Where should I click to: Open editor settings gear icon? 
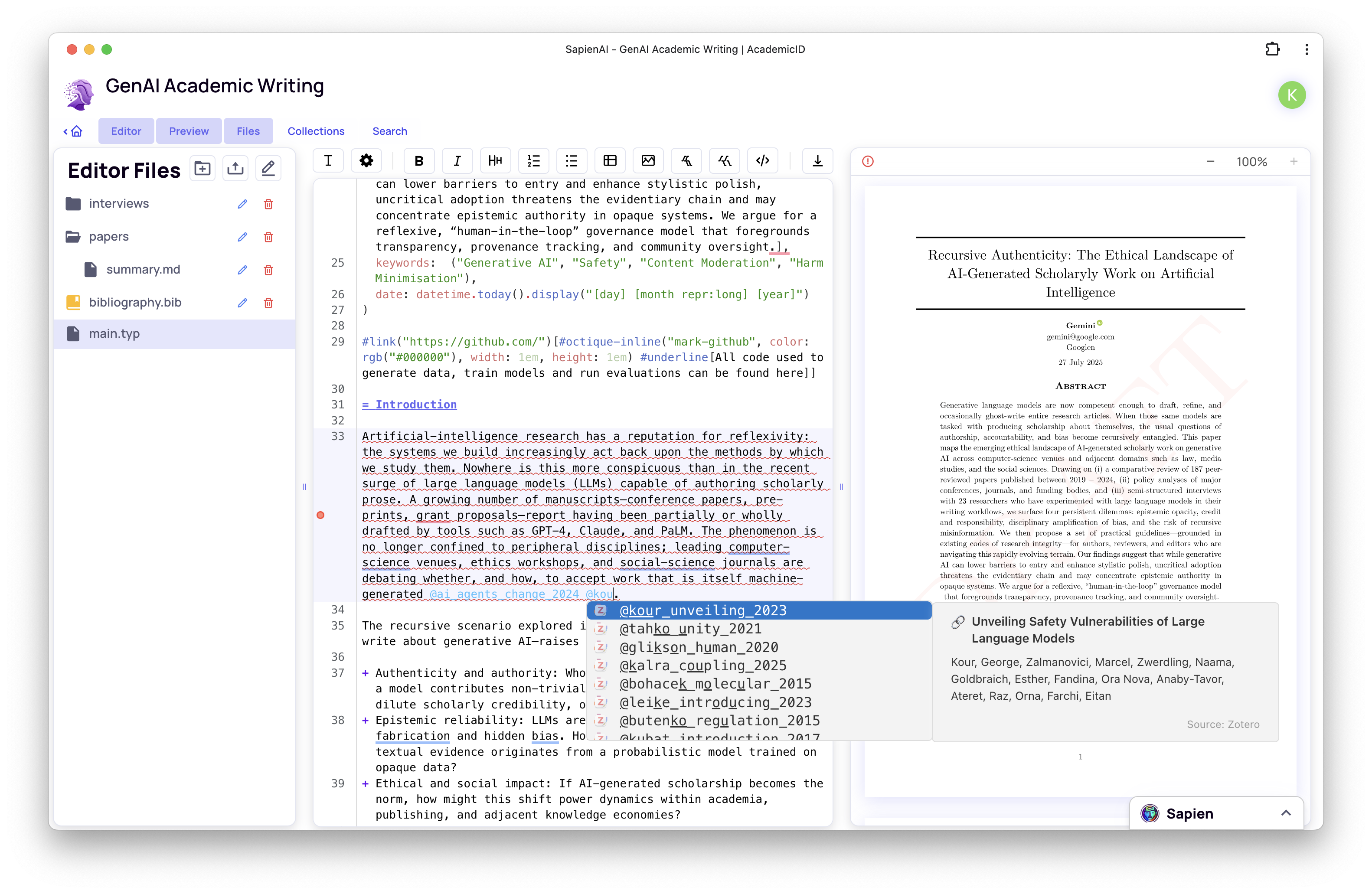(366, 161)
